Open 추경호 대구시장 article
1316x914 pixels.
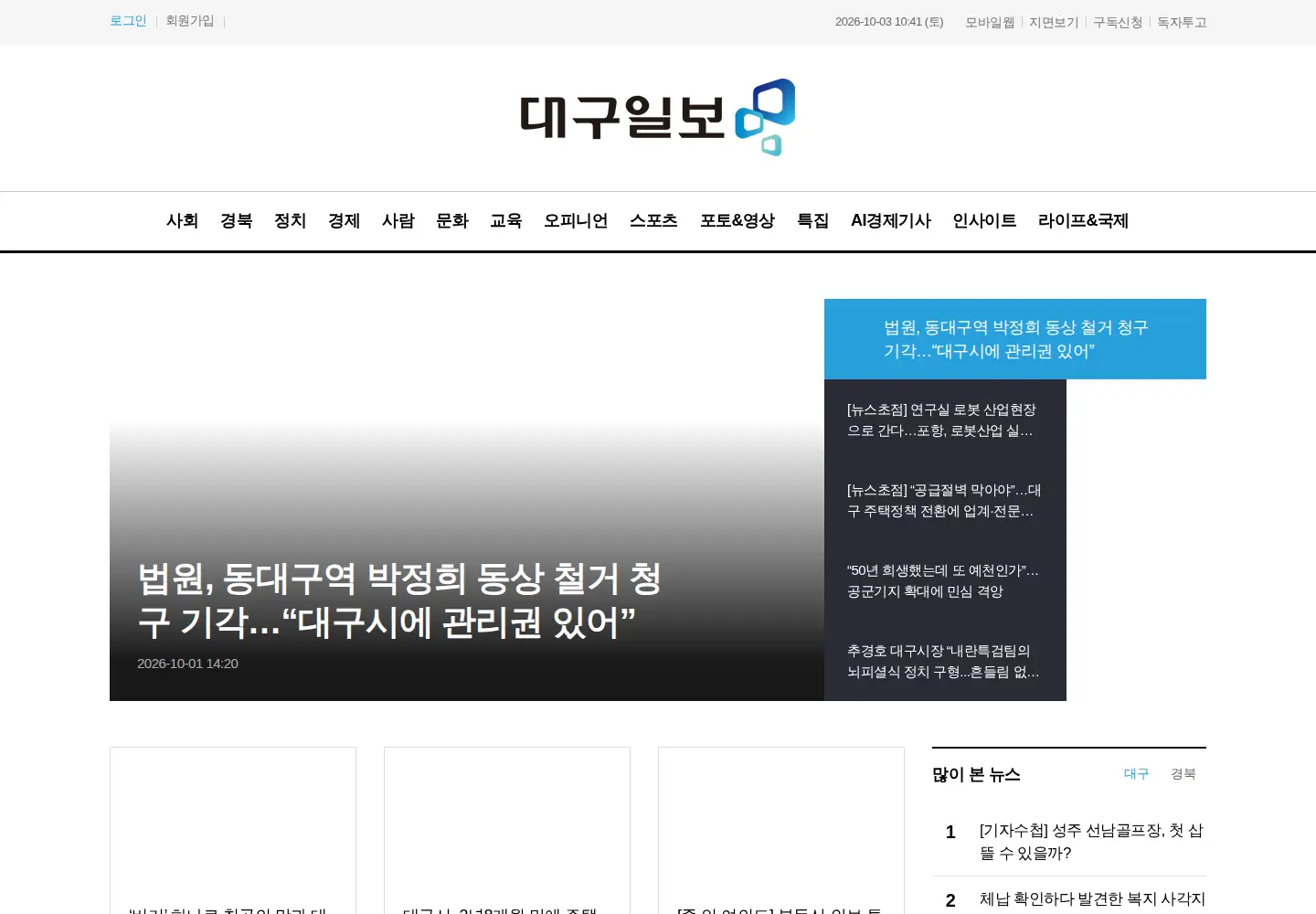pos(945,662)
